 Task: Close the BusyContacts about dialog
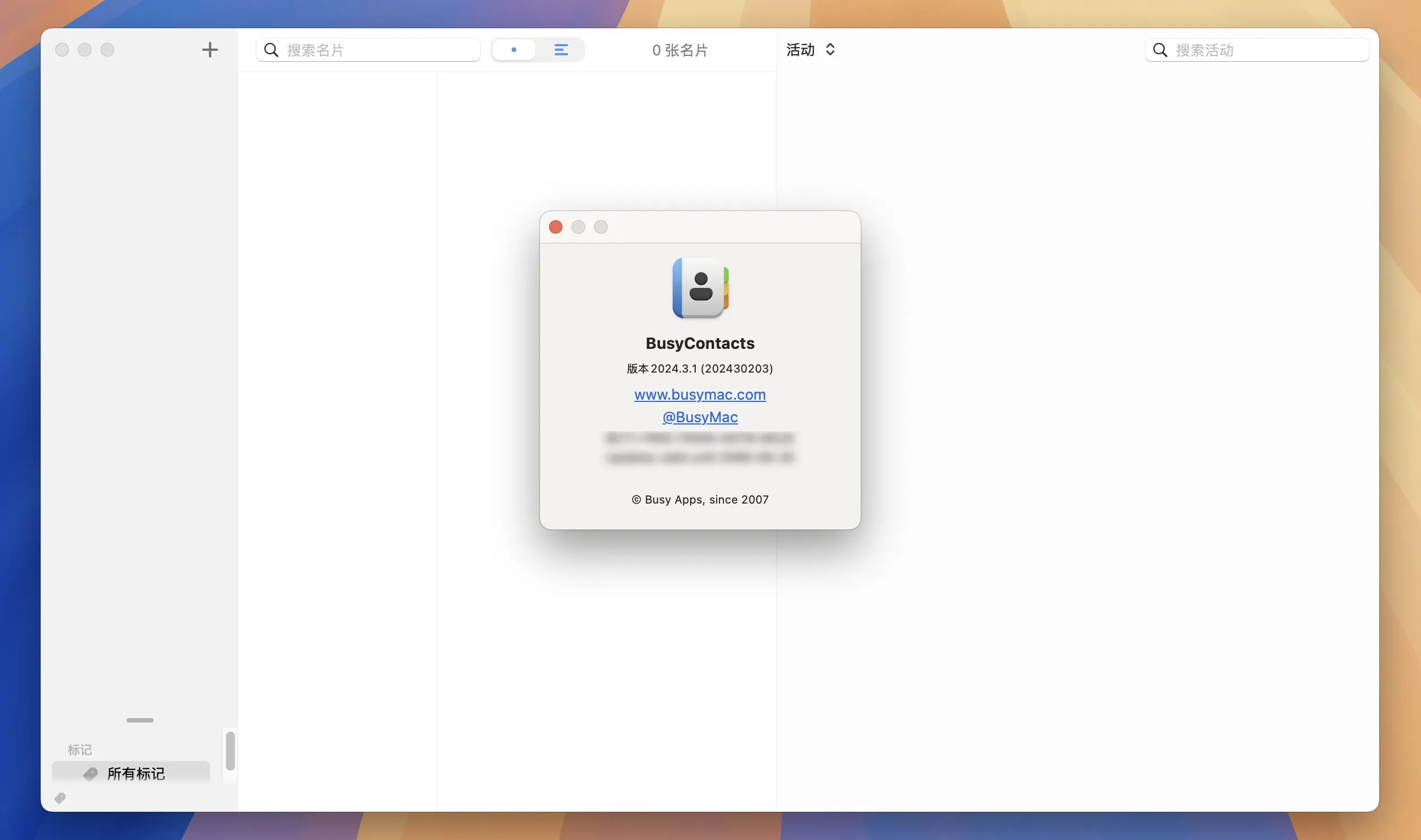tap(555, 227)
